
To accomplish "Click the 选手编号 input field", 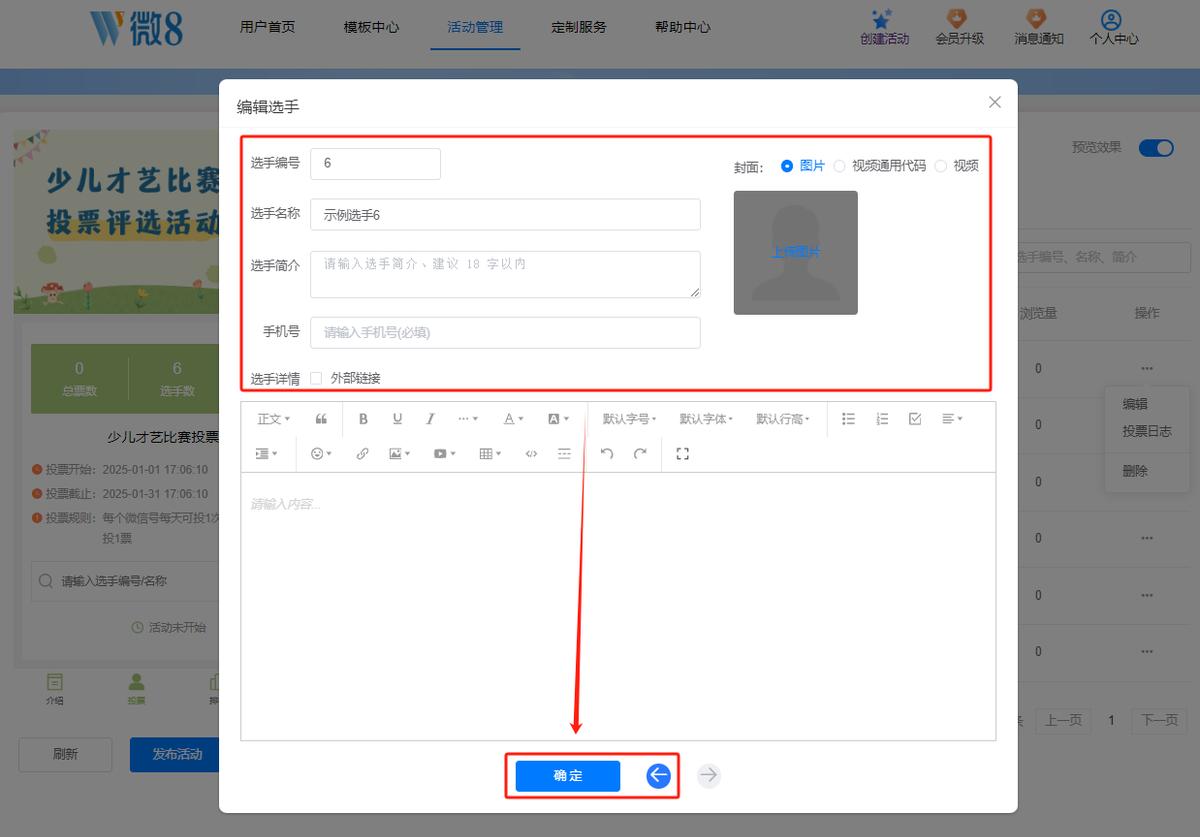I will pyautogui.click(x=375, y=164).
